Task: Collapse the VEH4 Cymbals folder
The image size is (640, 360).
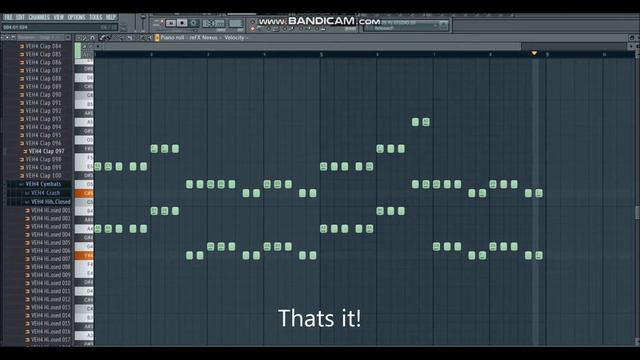Action: (x=21, y=184)
